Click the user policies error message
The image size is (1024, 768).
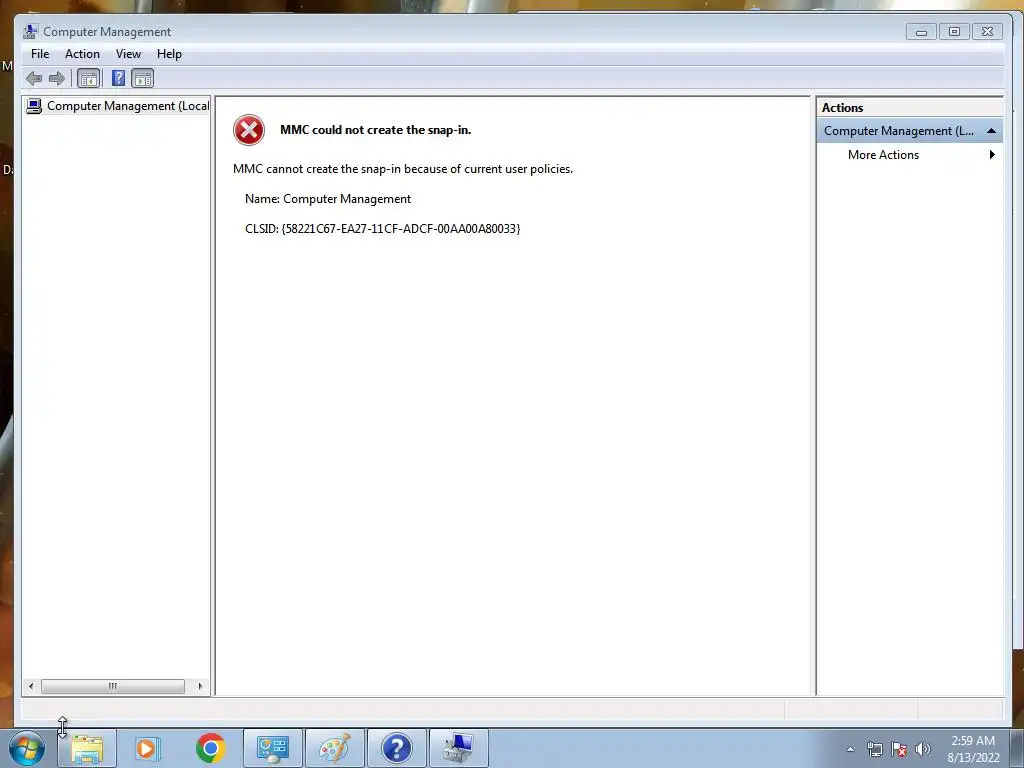click(x=403, y=169)
